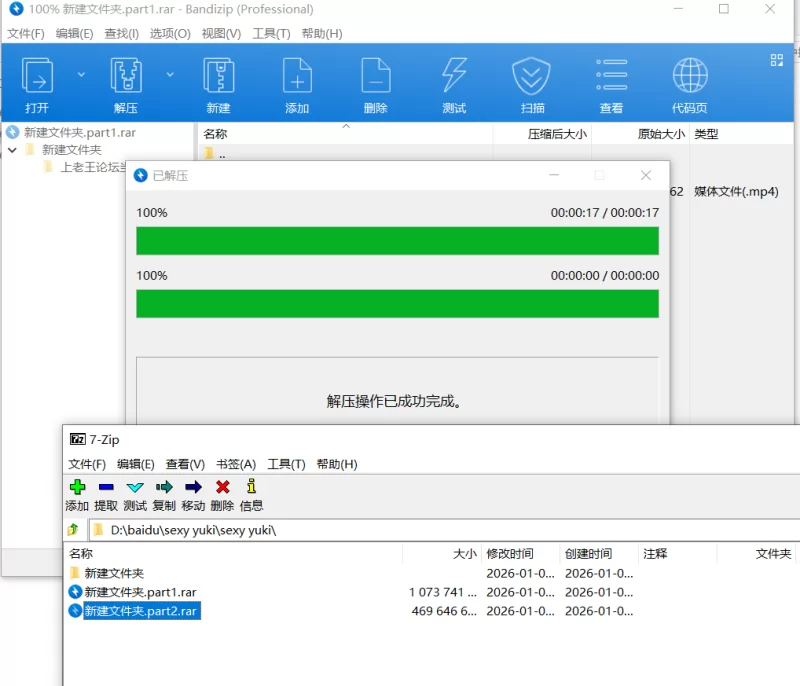The width and height of the screenshot is (800, 686).
Task: Click the View (查看) list icon
Action: point(611,74)
